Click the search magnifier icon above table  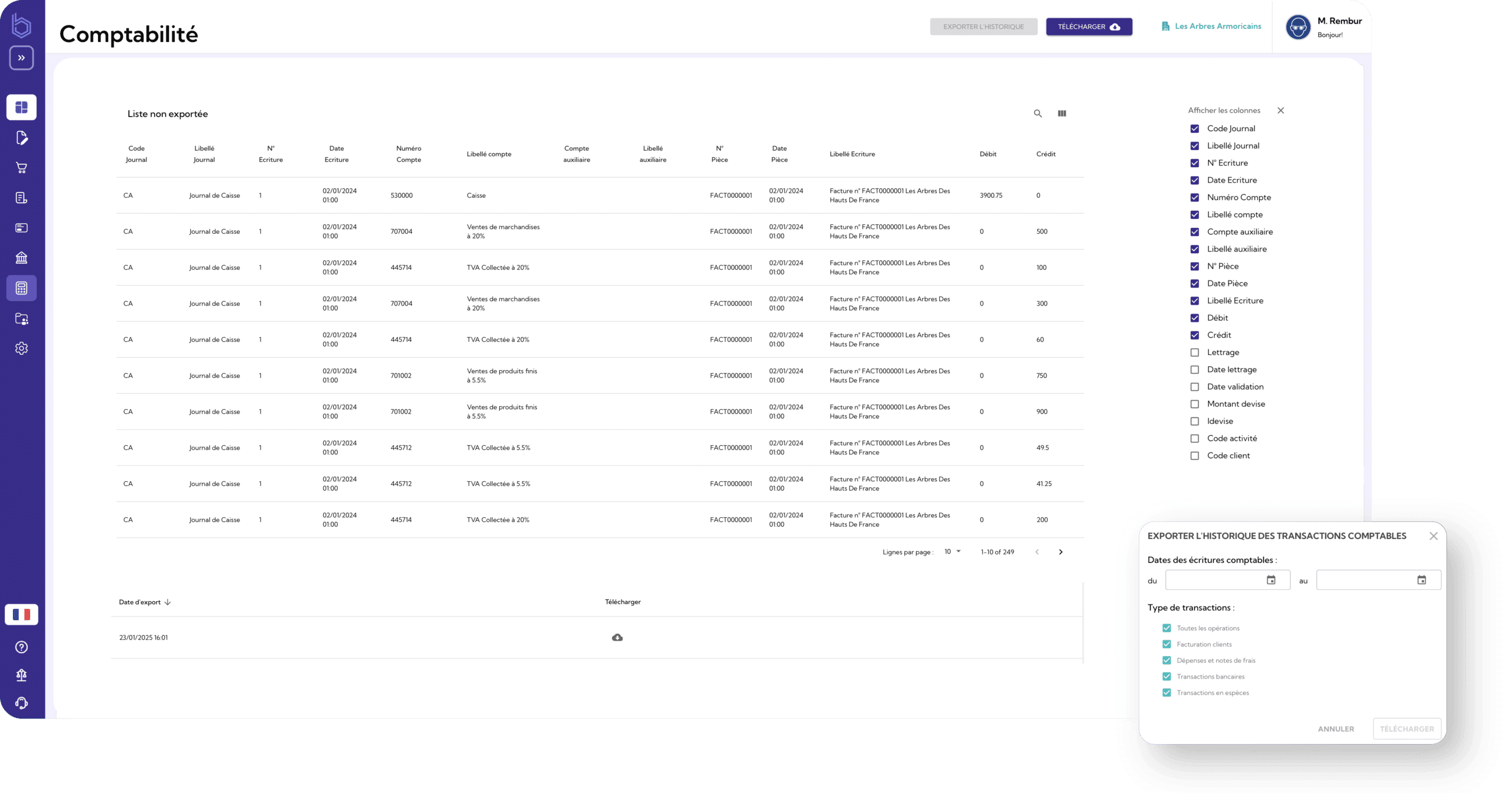click(x=1038, y=113)
